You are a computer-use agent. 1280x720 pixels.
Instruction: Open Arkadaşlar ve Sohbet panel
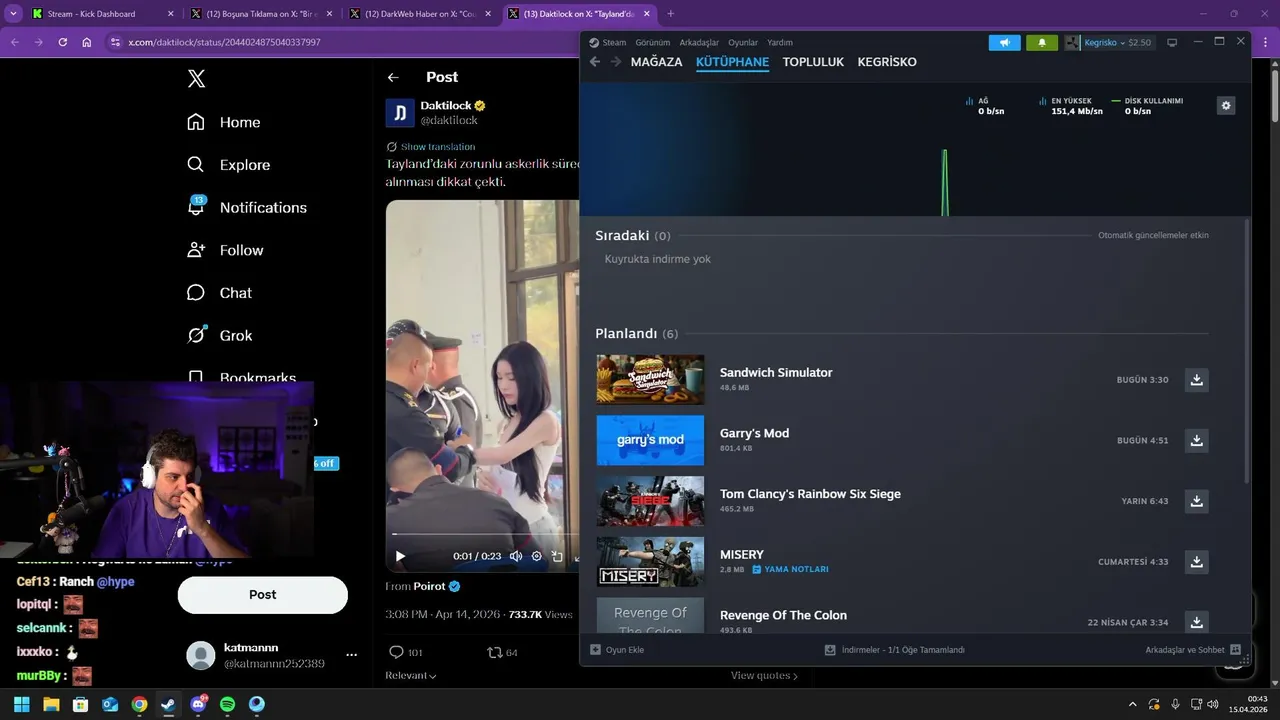coord(1193,650)
